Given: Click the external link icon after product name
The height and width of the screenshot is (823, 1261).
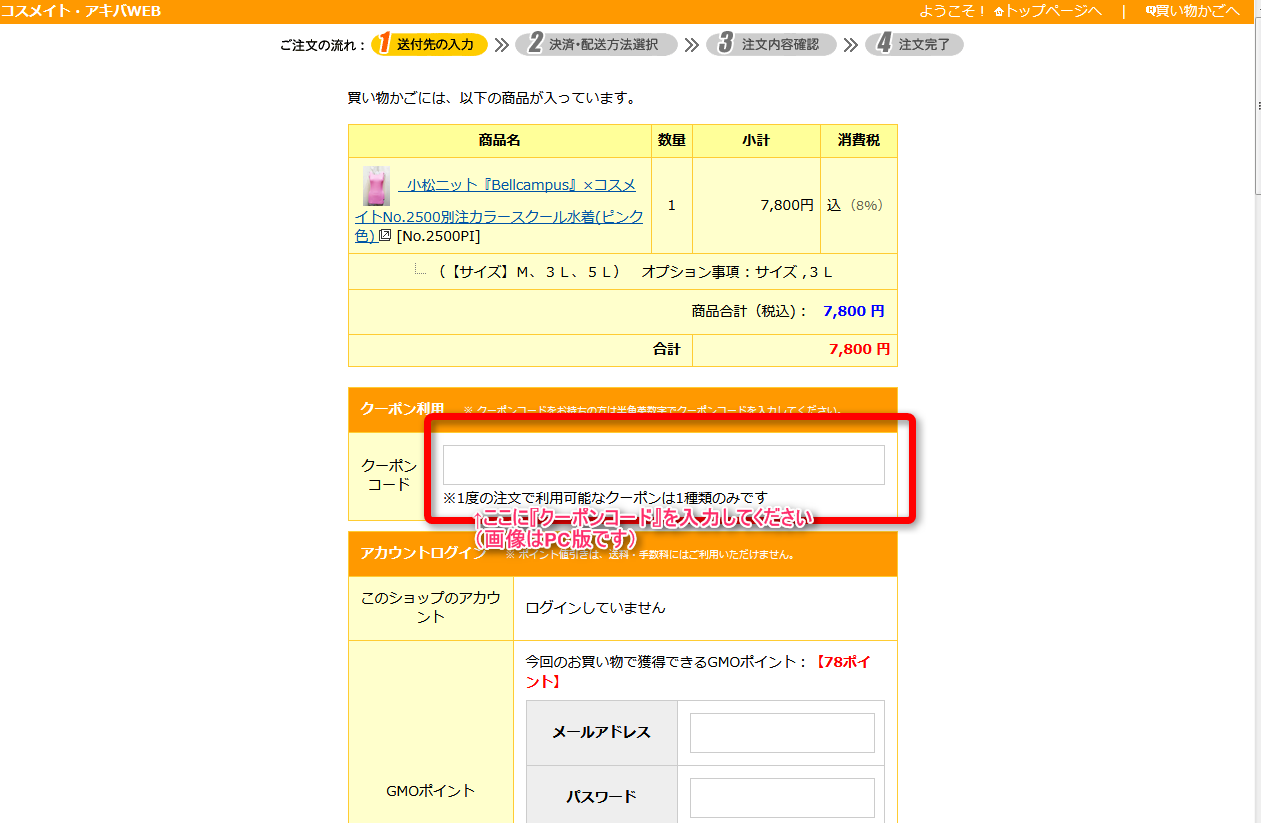Looking at the screenshot, I should (x=384, y=236).
